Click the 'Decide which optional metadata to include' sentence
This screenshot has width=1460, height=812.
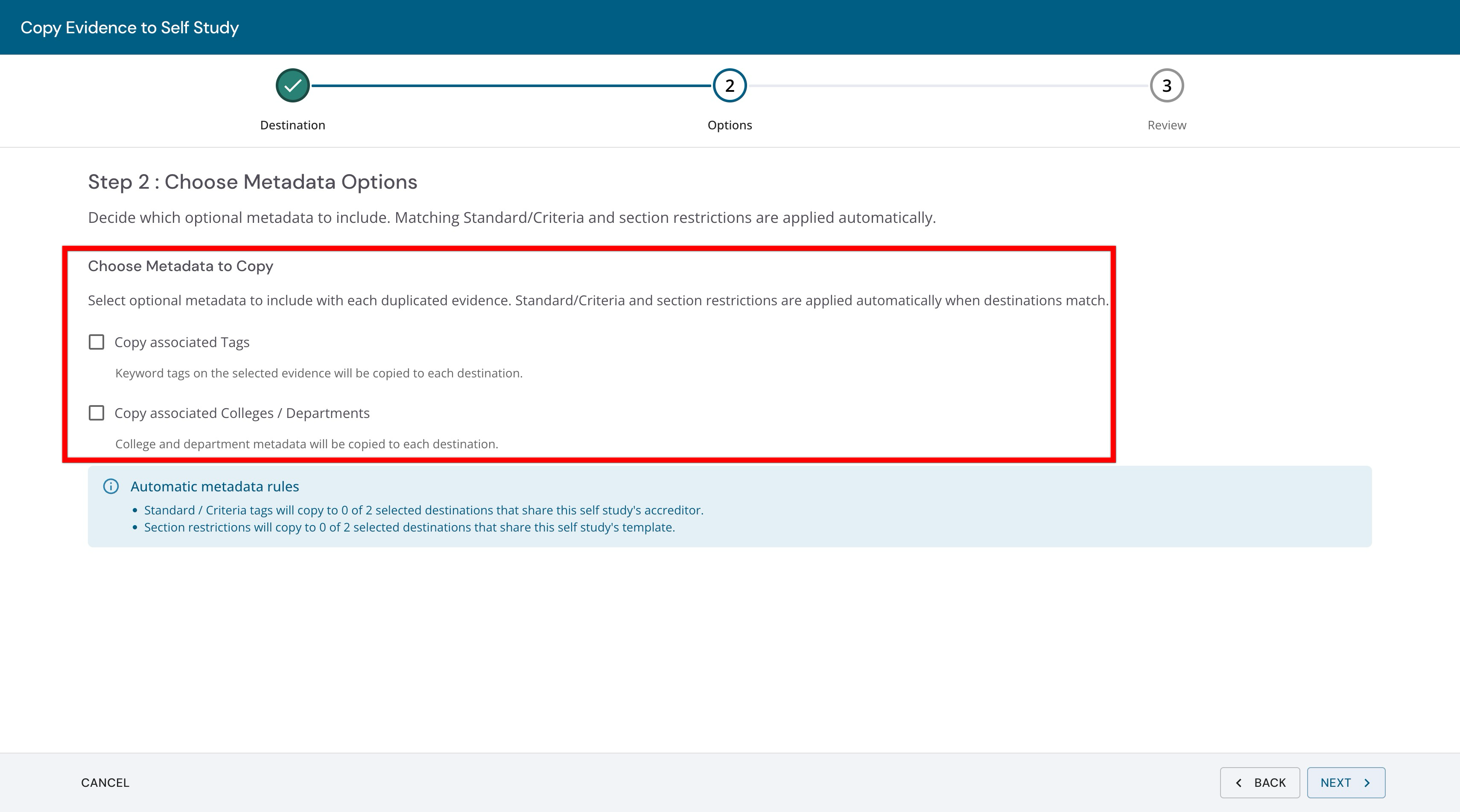pyautogui.click(x=512, y=218)
